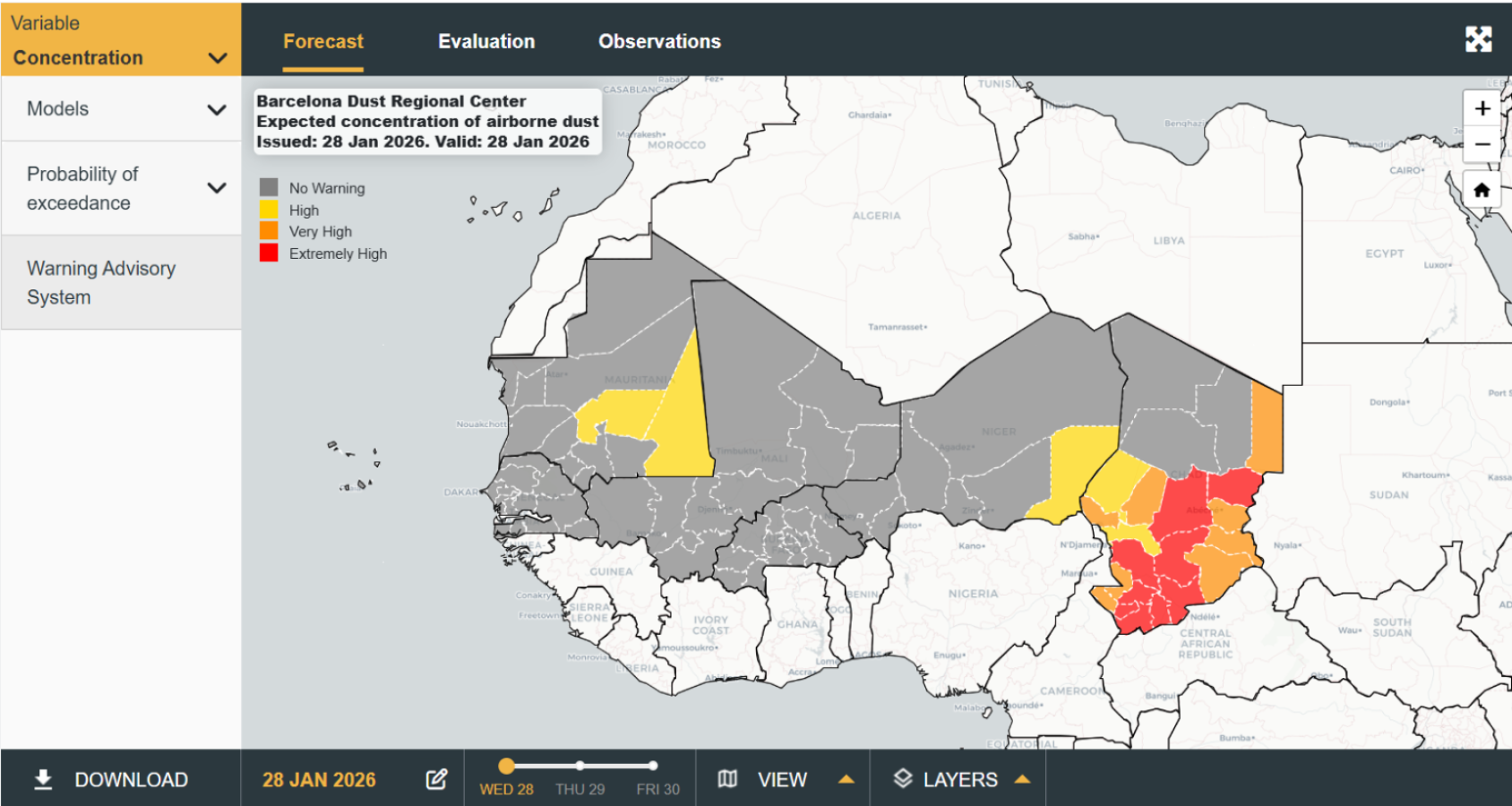Click the Extremely High red legend swatch

[x=267, y=253]
